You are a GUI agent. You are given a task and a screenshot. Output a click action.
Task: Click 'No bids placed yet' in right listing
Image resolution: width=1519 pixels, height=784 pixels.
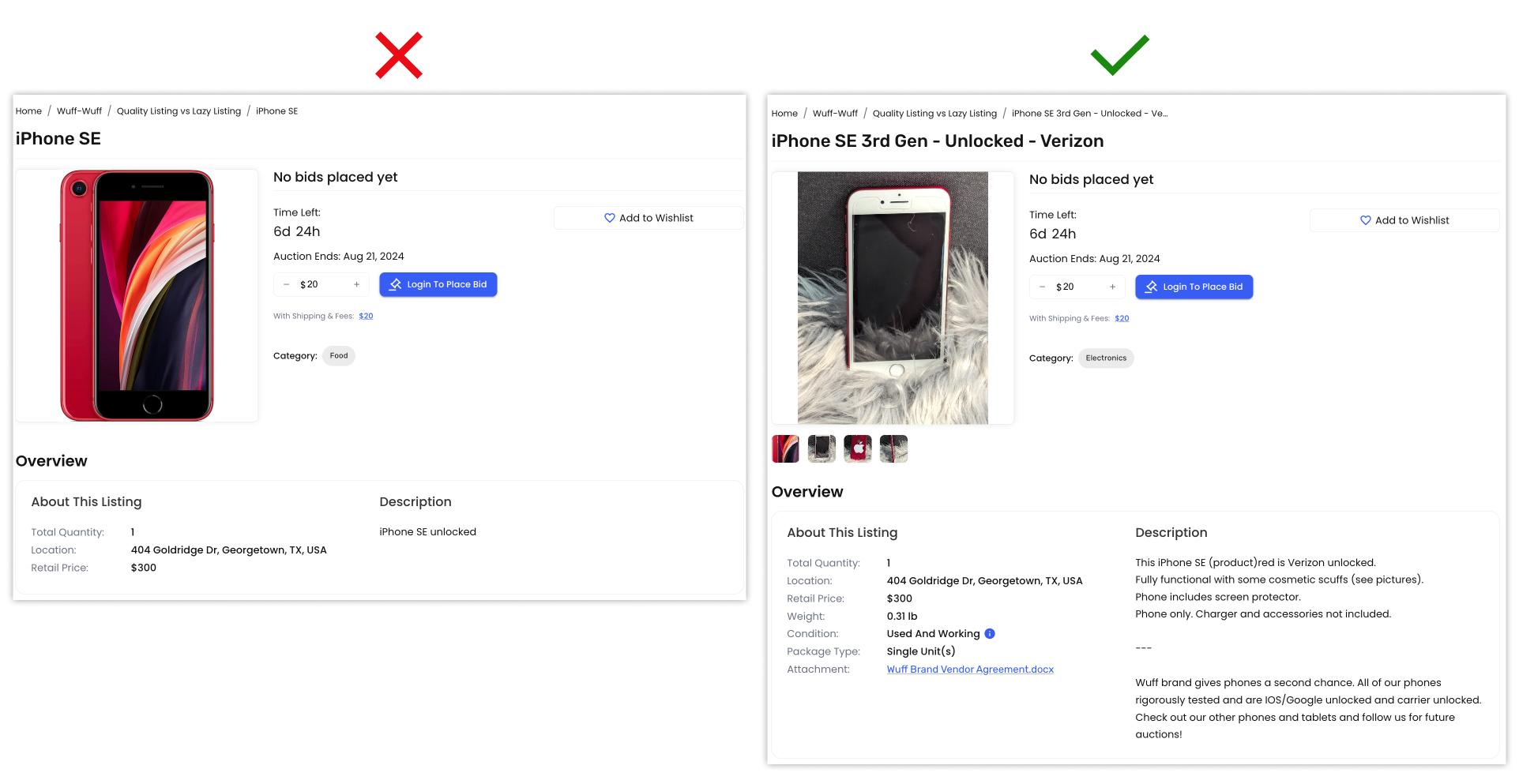click(1091, 180)
